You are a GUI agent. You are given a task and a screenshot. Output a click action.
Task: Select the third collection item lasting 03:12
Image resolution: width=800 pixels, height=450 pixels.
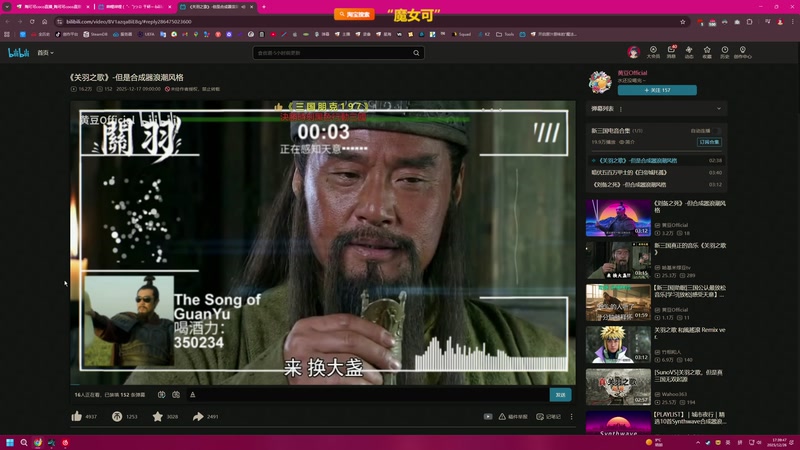[x=656, y=185]
